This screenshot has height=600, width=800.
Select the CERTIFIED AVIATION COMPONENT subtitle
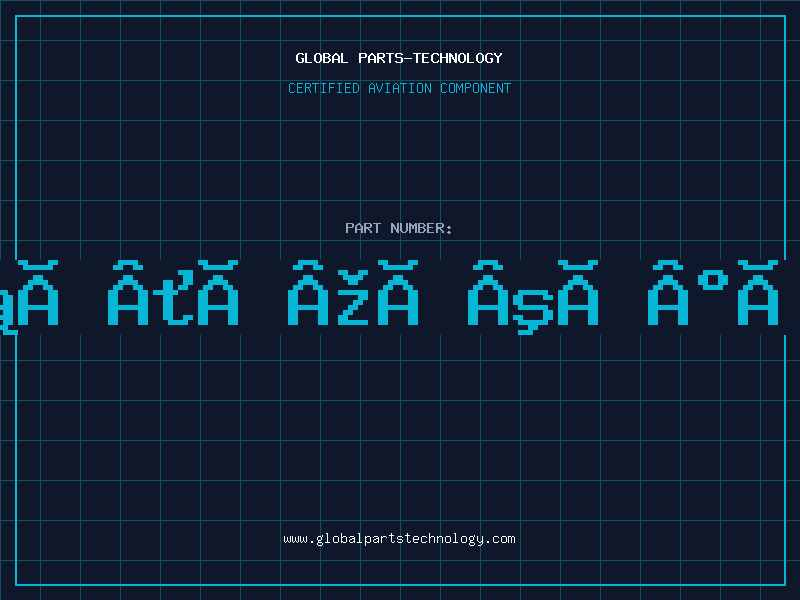(x=399, y=88)
